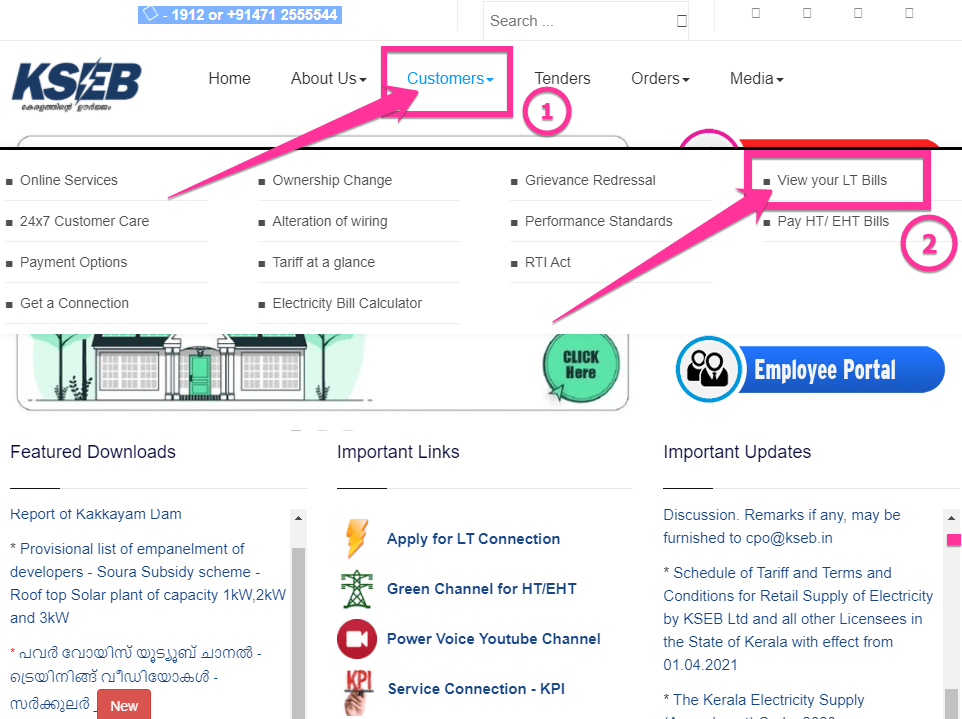The height and width of the screenshot is (719, 962).
Task: Click the search magnifier icon
Action: click(x=681, y=21)
